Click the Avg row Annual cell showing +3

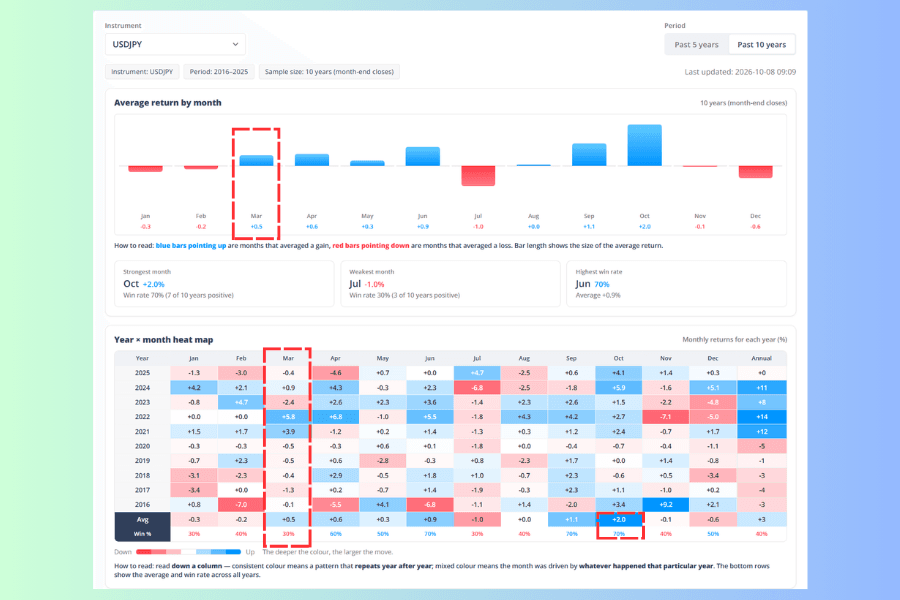[x=762, y=520]
